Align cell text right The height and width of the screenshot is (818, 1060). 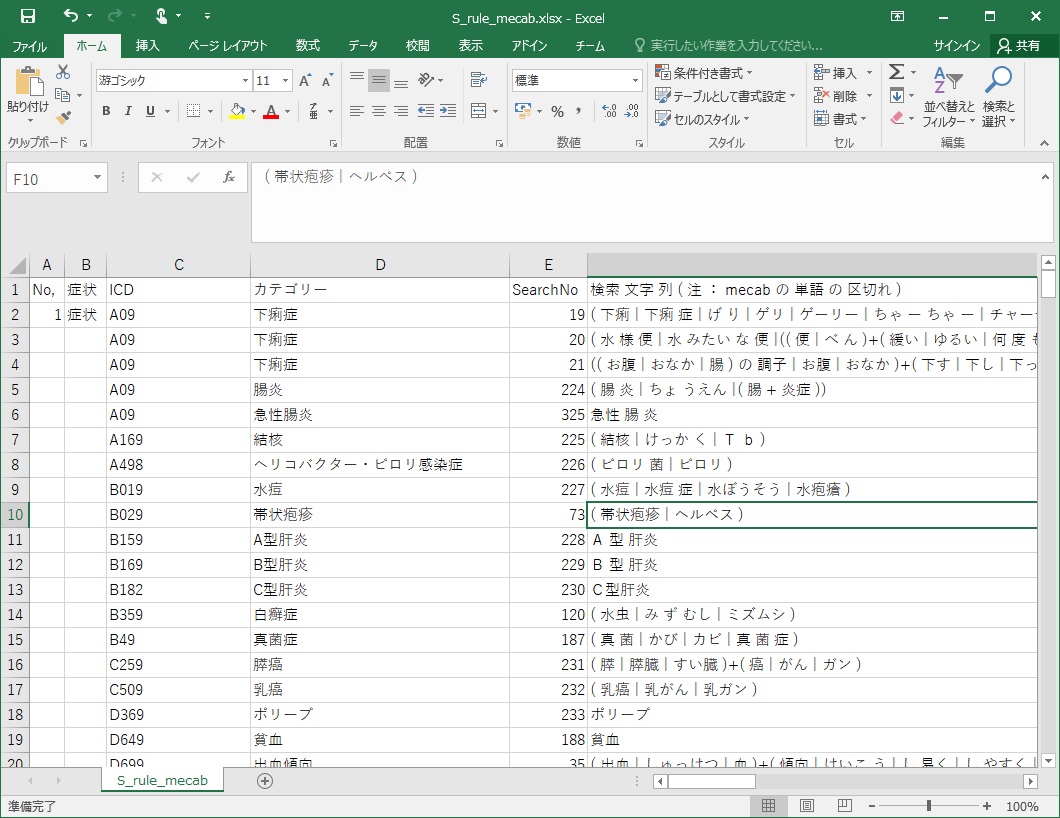(x=402, y=111)
